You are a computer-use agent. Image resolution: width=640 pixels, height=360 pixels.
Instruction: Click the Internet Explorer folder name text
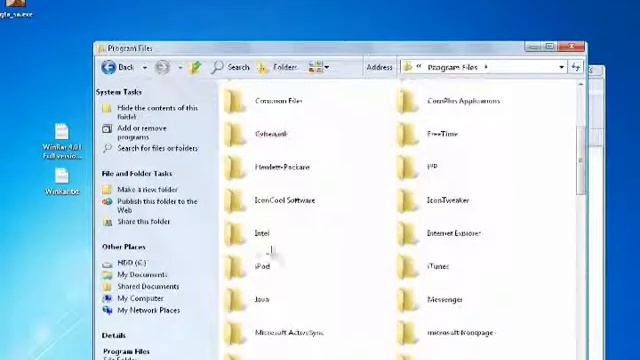[x=453, y=233]
